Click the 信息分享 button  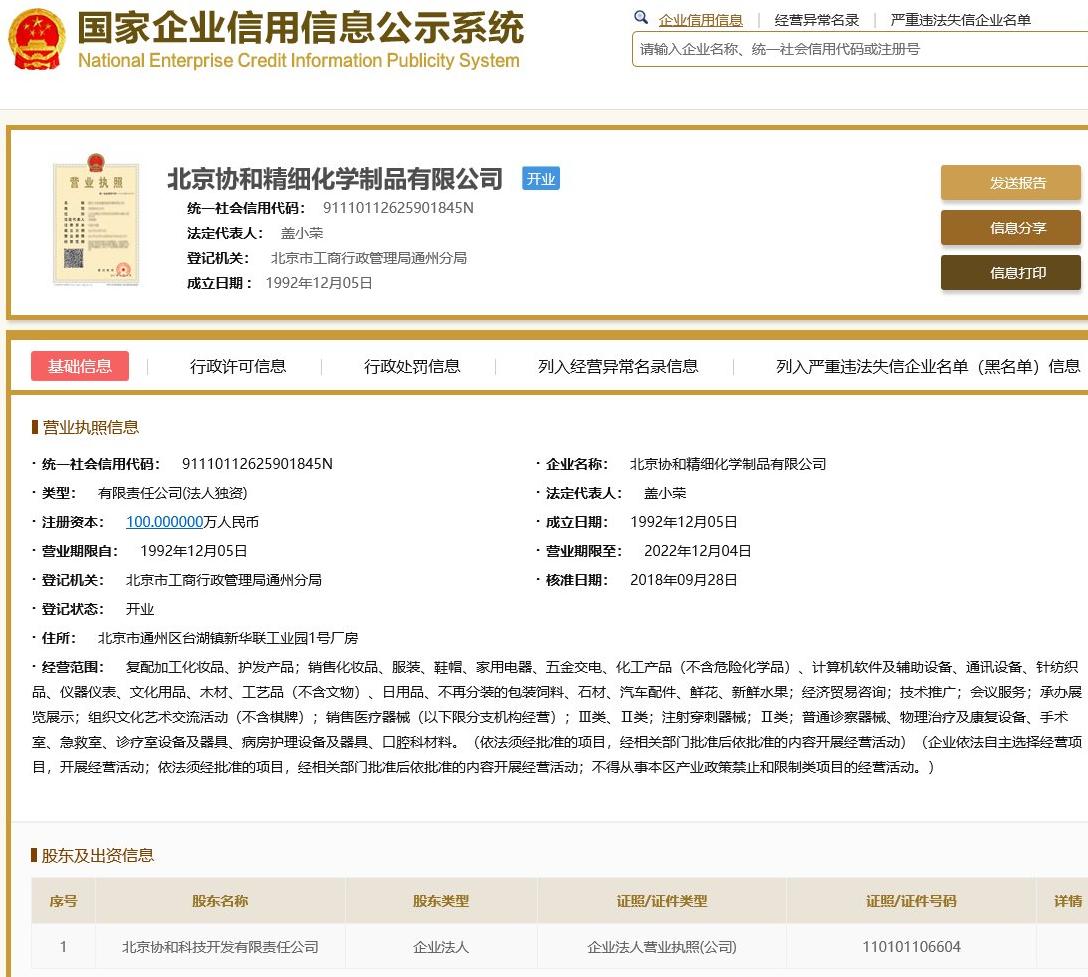[1010, 227]
